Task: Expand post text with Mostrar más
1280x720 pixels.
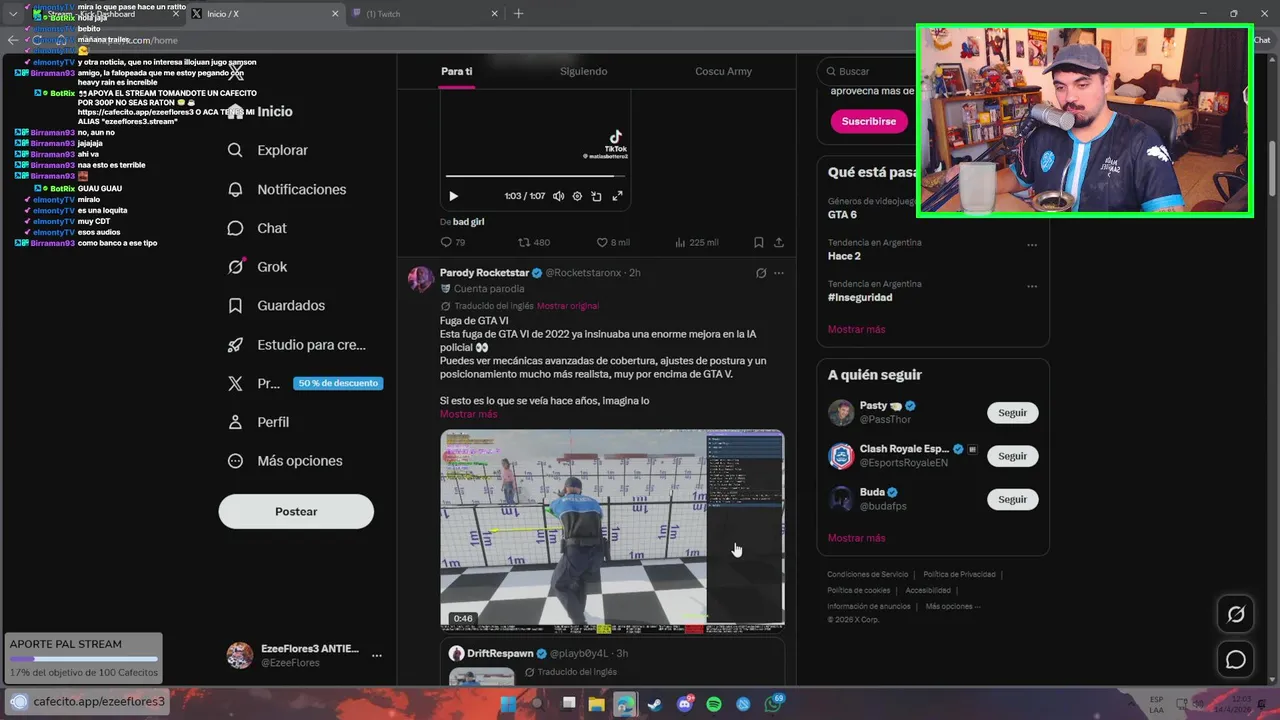Action: coord(468,414)
